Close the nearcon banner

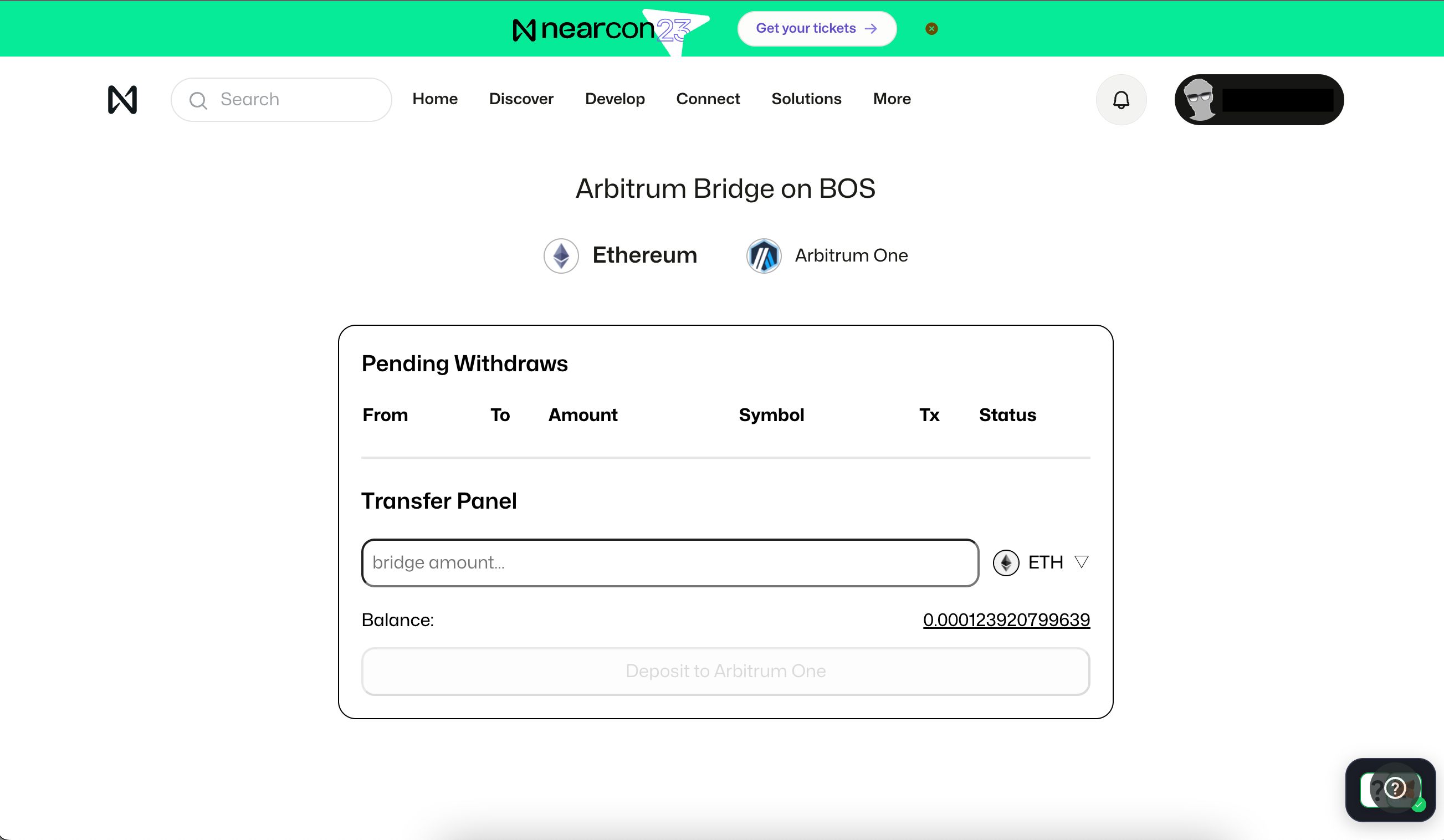931,29
